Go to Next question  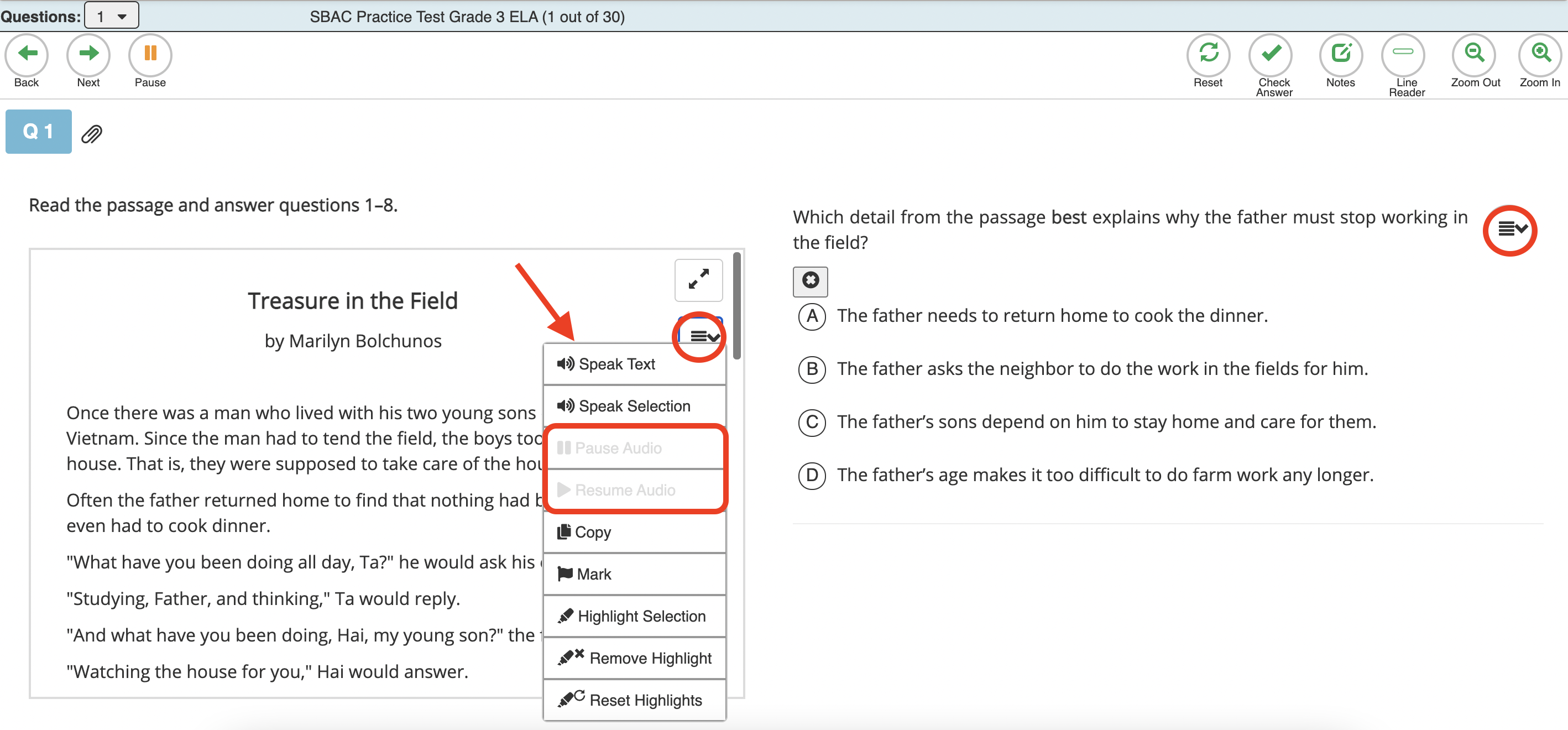(88, 55)
